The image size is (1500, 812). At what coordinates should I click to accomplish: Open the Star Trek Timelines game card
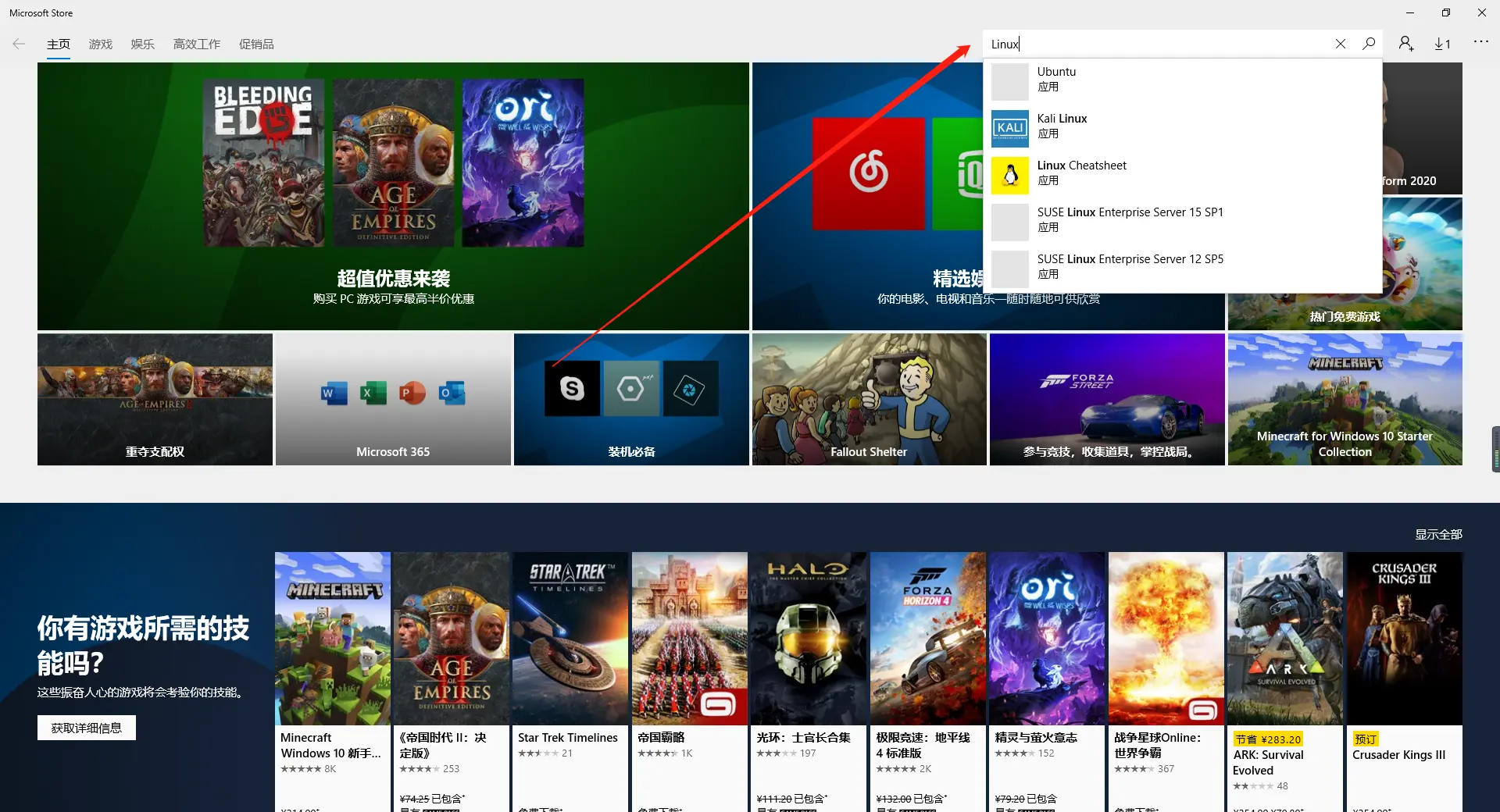click(570, 682)
